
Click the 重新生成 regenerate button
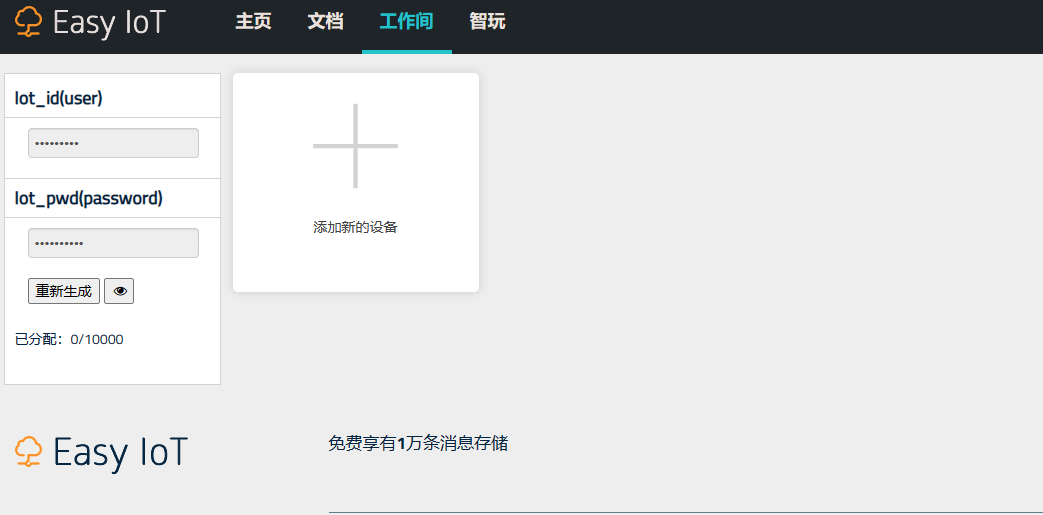64,291
